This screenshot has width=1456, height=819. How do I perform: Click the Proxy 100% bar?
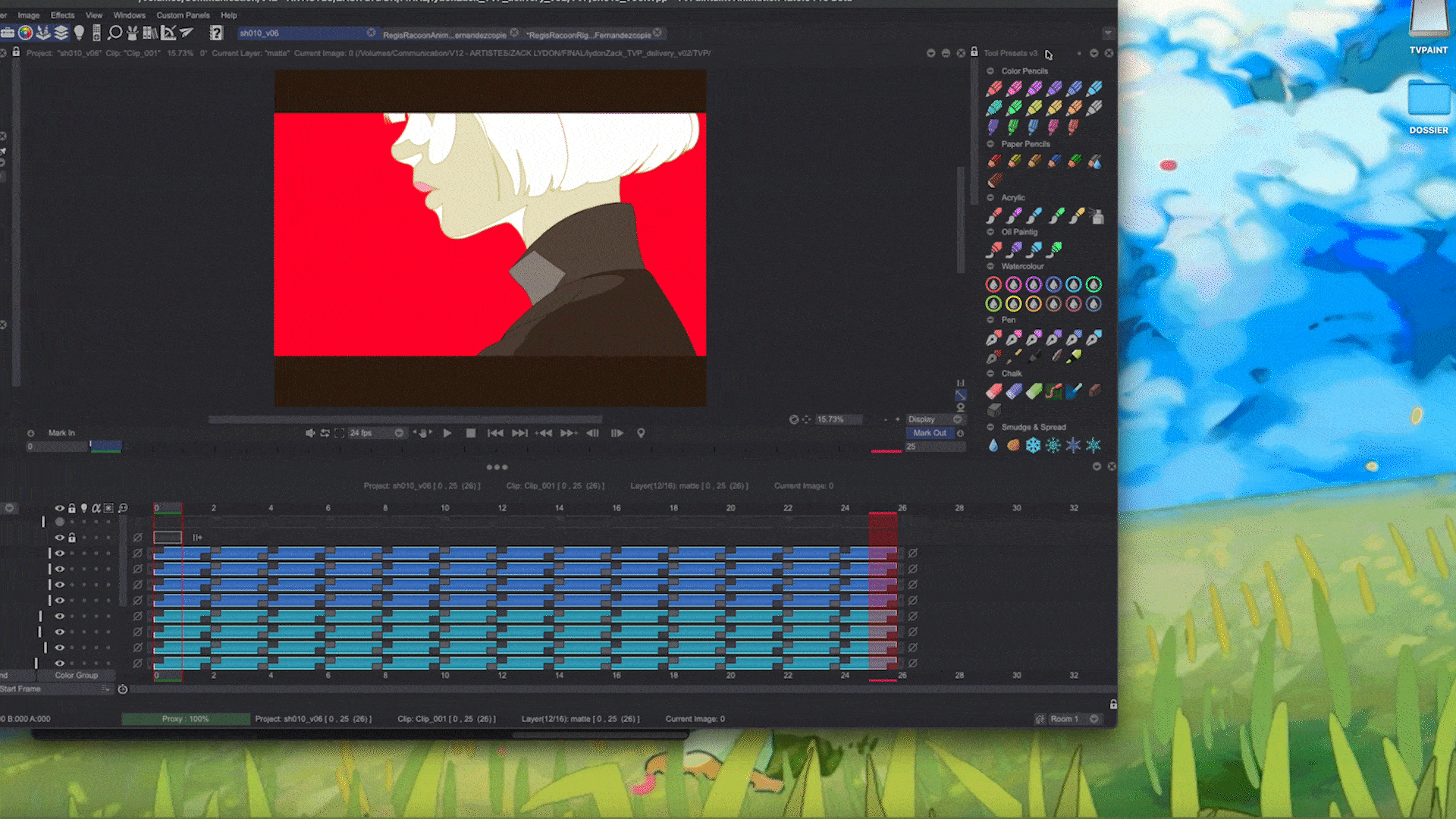pos(186,719)
